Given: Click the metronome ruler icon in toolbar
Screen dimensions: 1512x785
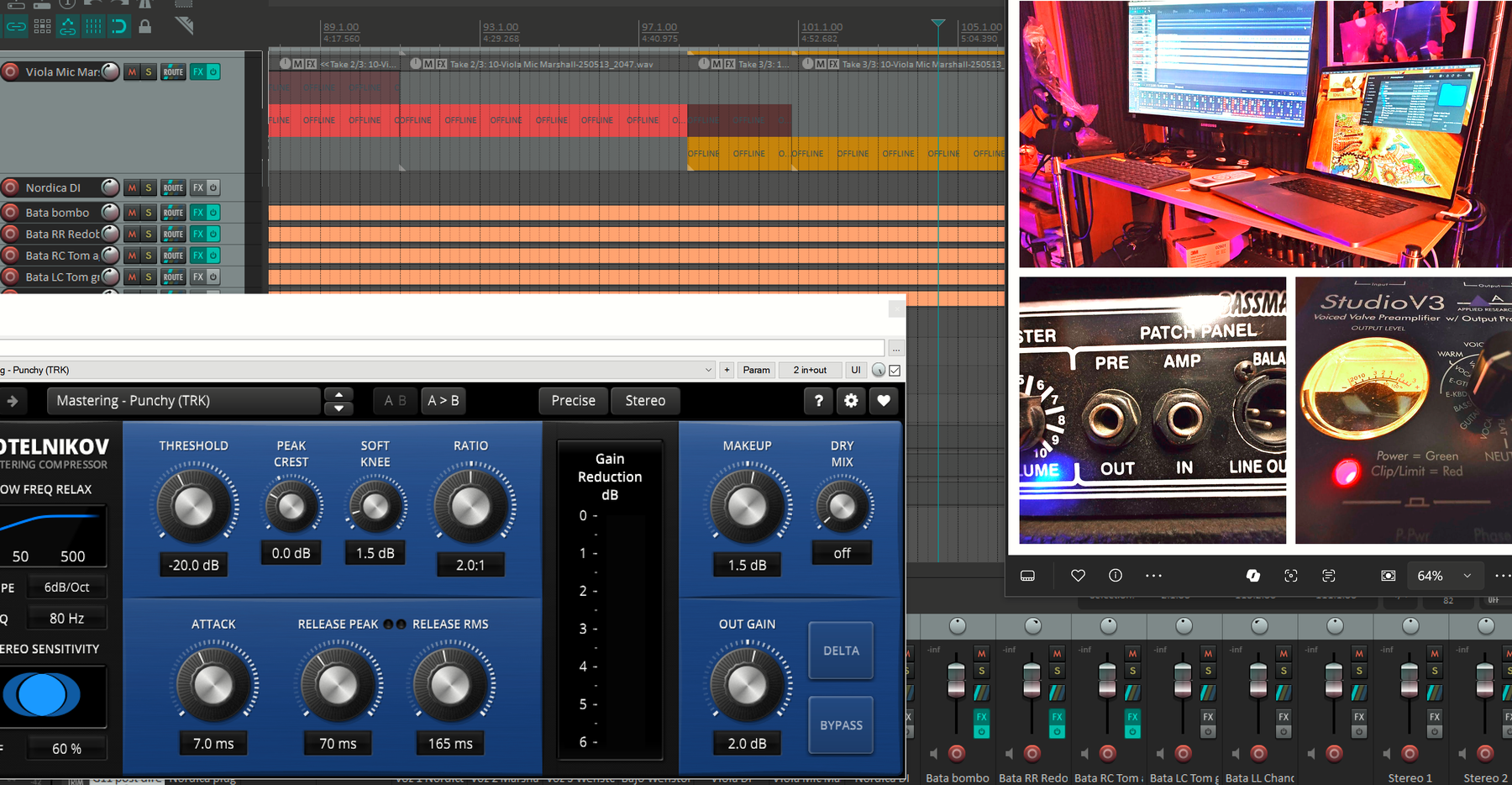Looking at the screenshot, I should 184,25.
